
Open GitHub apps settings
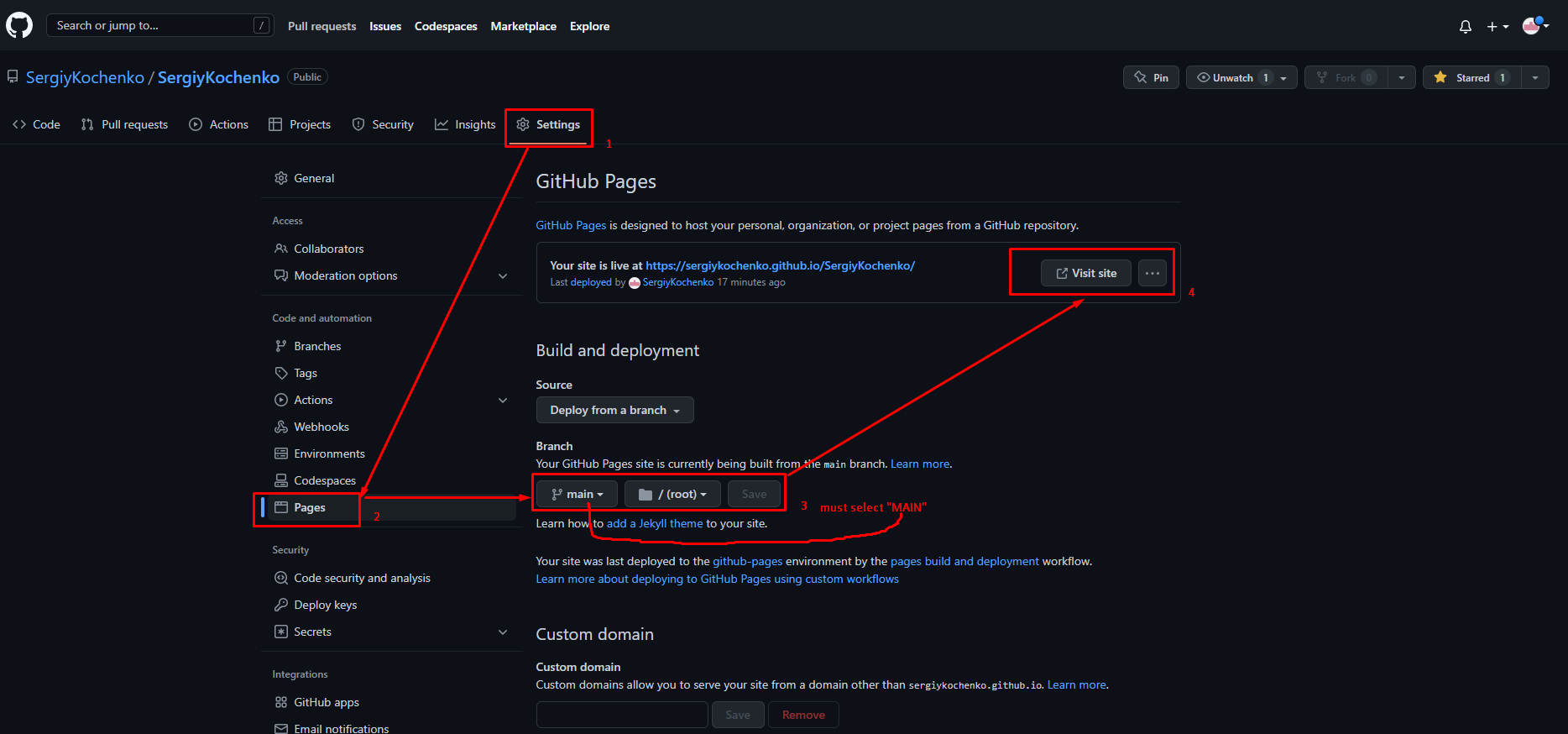point(391,702)
